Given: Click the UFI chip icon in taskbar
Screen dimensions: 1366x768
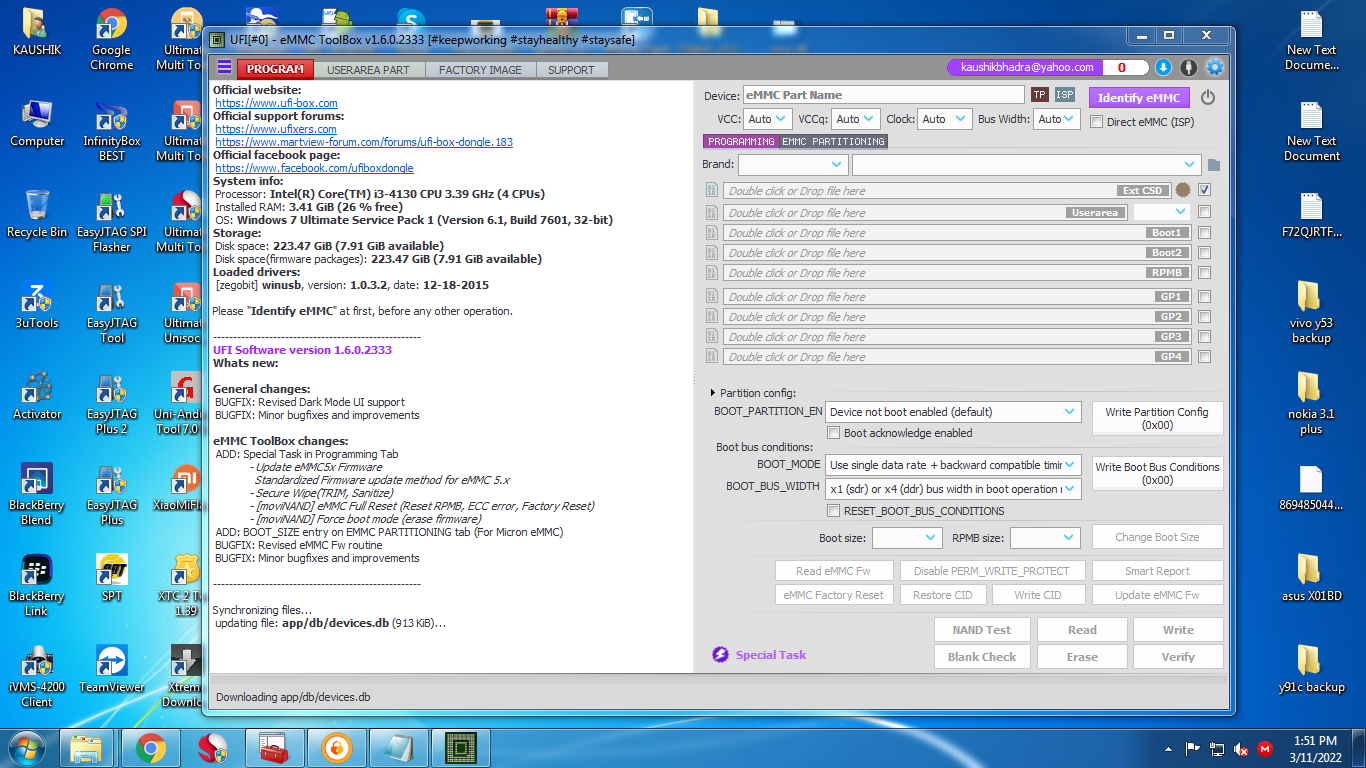Looking at the screenshot, I should [x=459, y=748].
